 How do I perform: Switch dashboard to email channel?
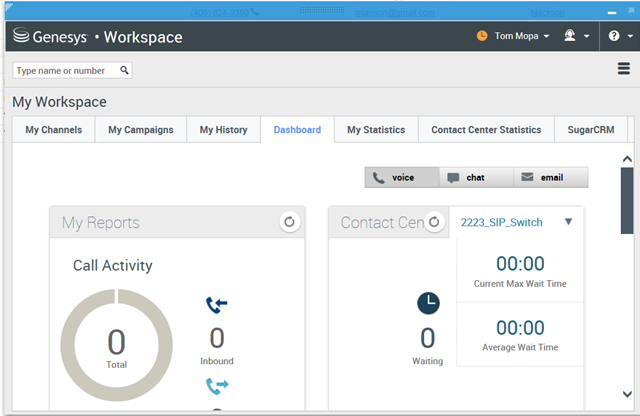coord(551,177)
